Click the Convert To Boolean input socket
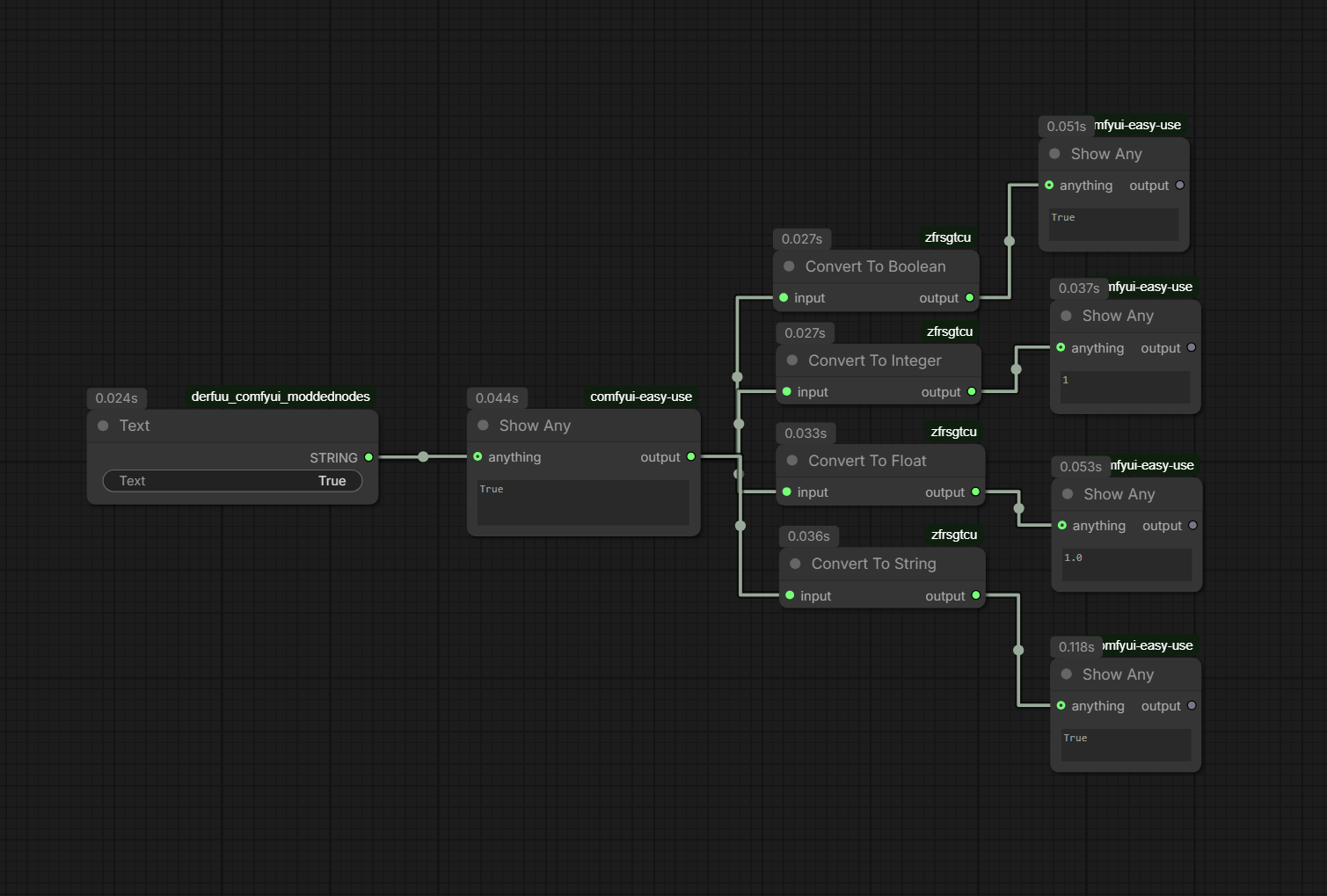1327x896 pixels. [x=784, y=297]
